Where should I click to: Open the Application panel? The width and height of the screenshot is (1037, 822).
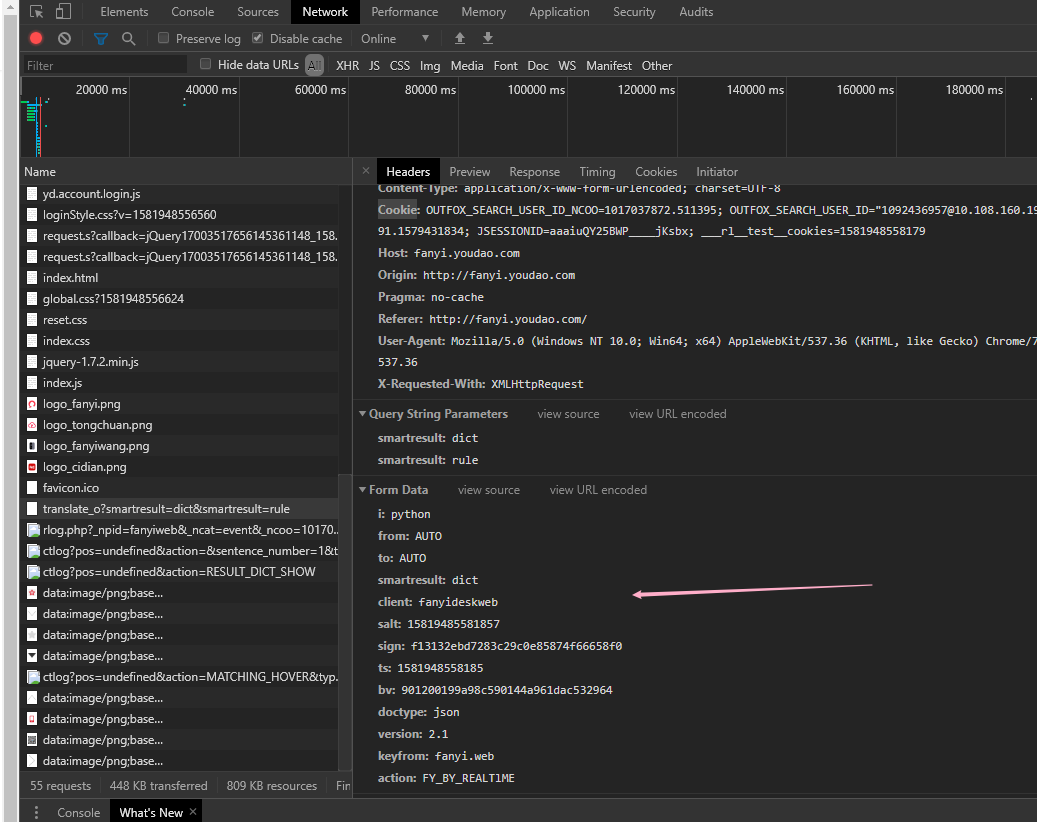click(560, 12)
